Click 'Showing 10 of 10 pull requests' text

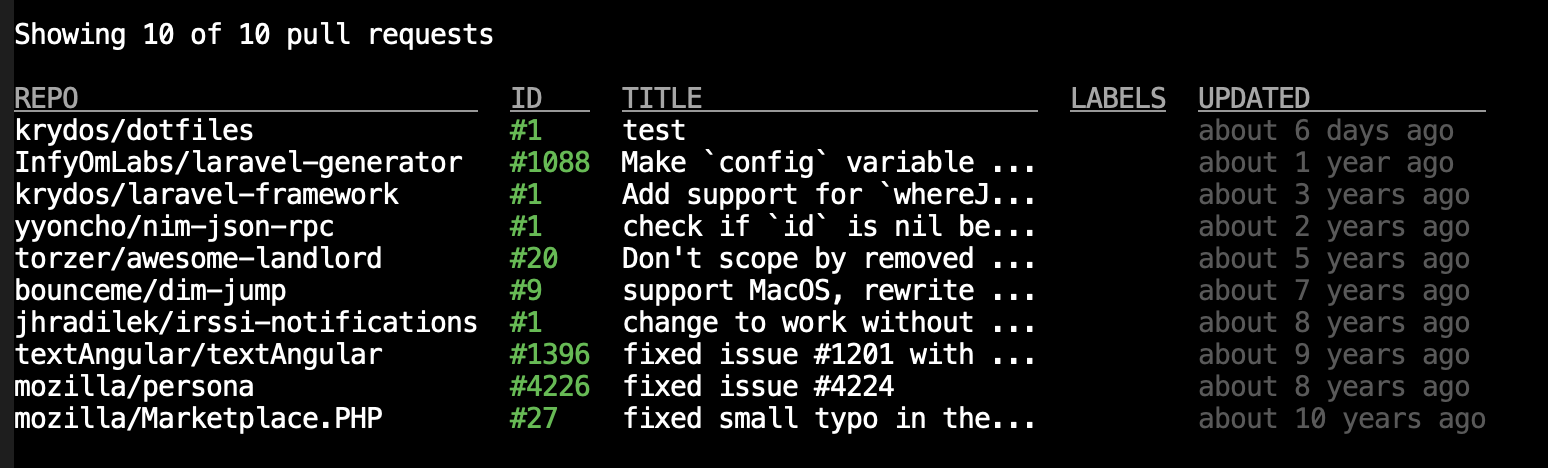pyautogui.click(x=254, y=35)
